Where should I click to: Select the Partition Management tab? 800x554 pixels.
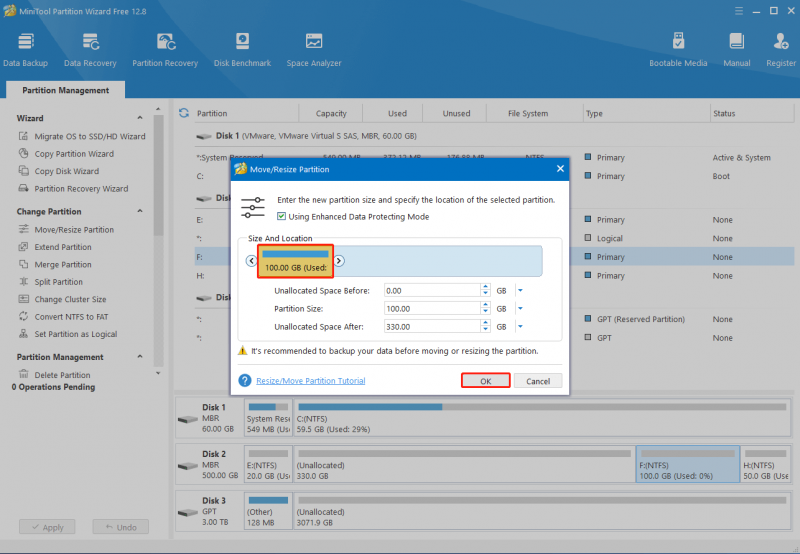point(65,90)
